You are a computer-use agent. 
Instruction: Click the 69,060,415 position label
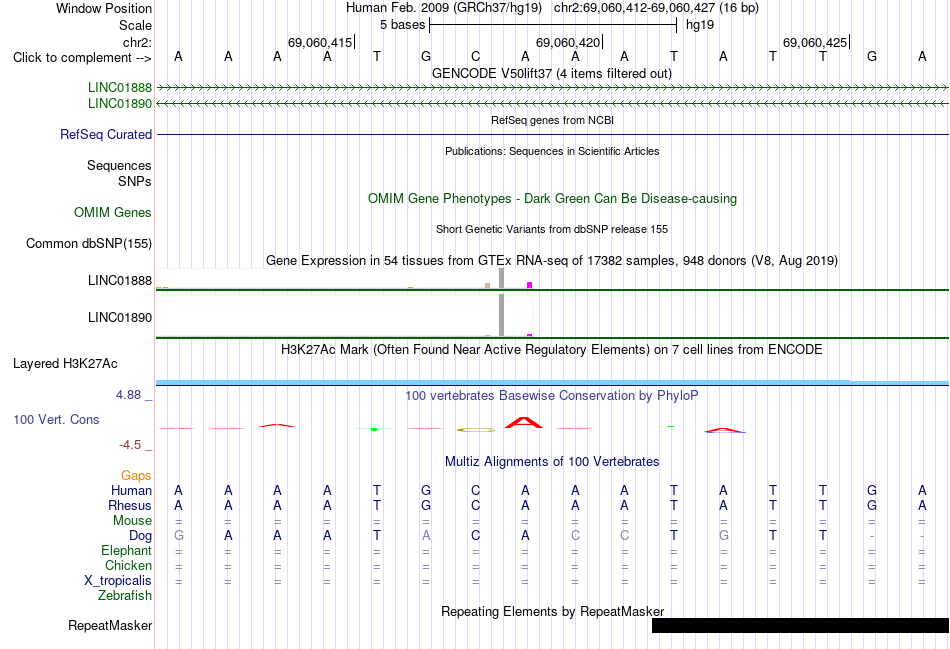pos(320,42)
